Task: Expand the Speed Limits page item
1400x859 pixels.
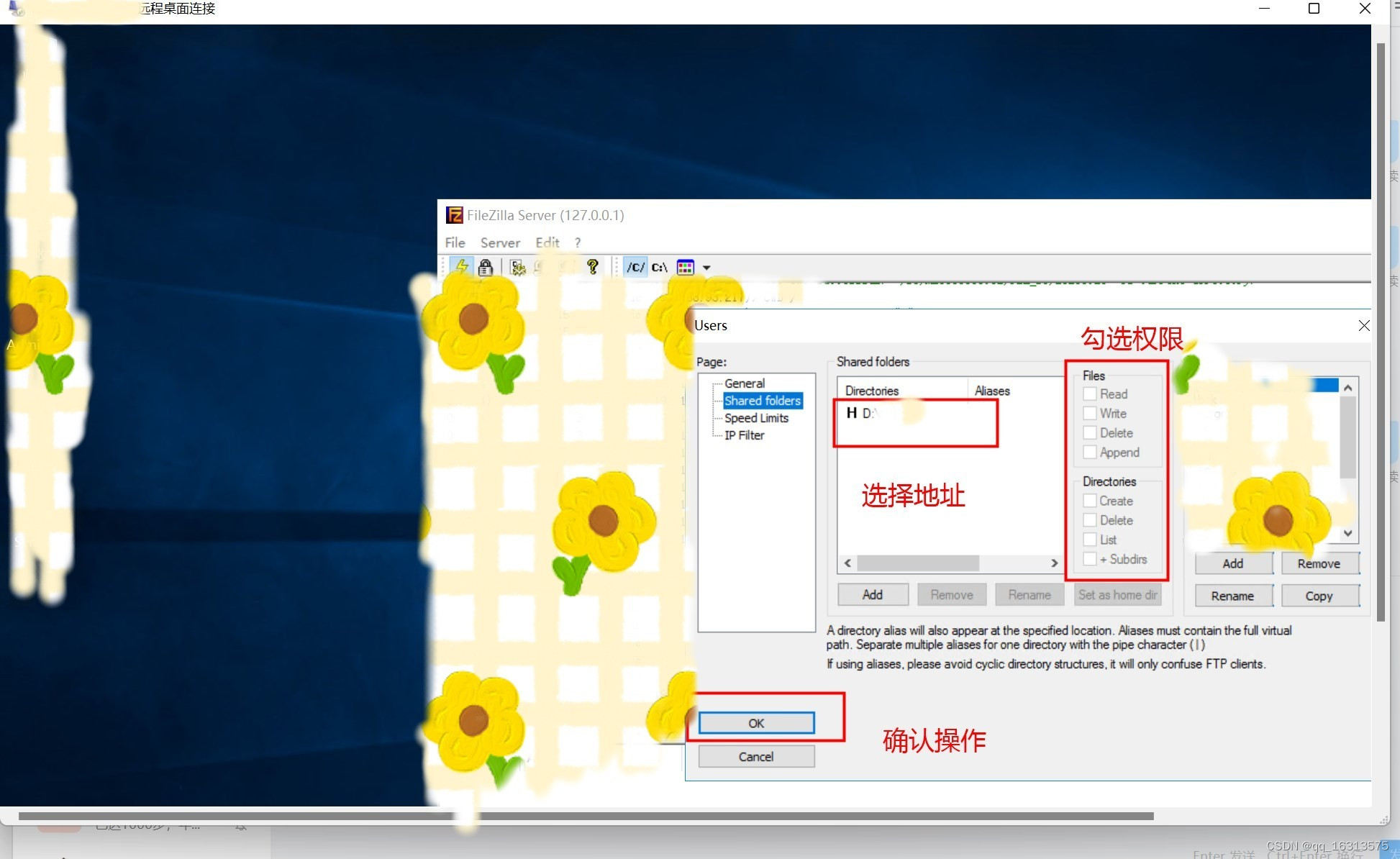Action: coord(758,417)
